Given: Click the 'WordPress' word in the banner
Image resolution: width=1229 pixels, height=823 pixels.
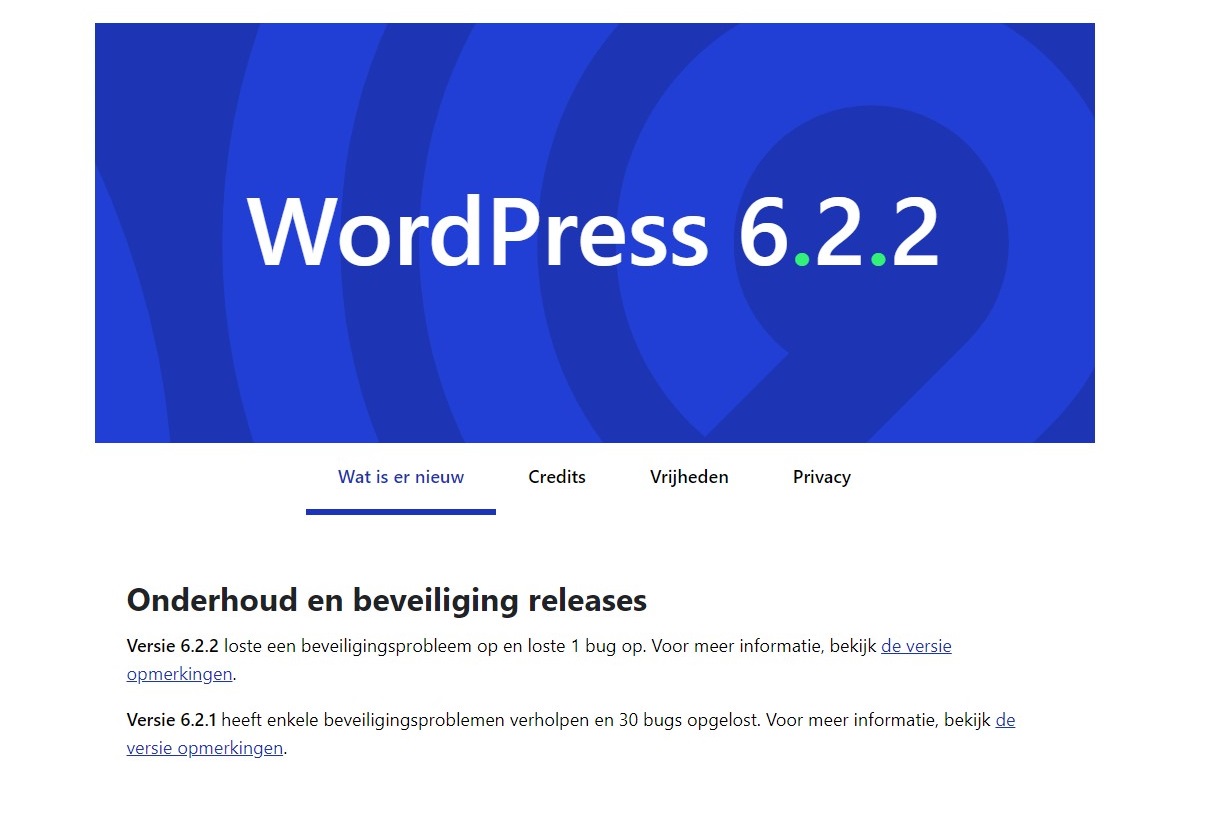Looking at the screenshot, I should point(478,232).
